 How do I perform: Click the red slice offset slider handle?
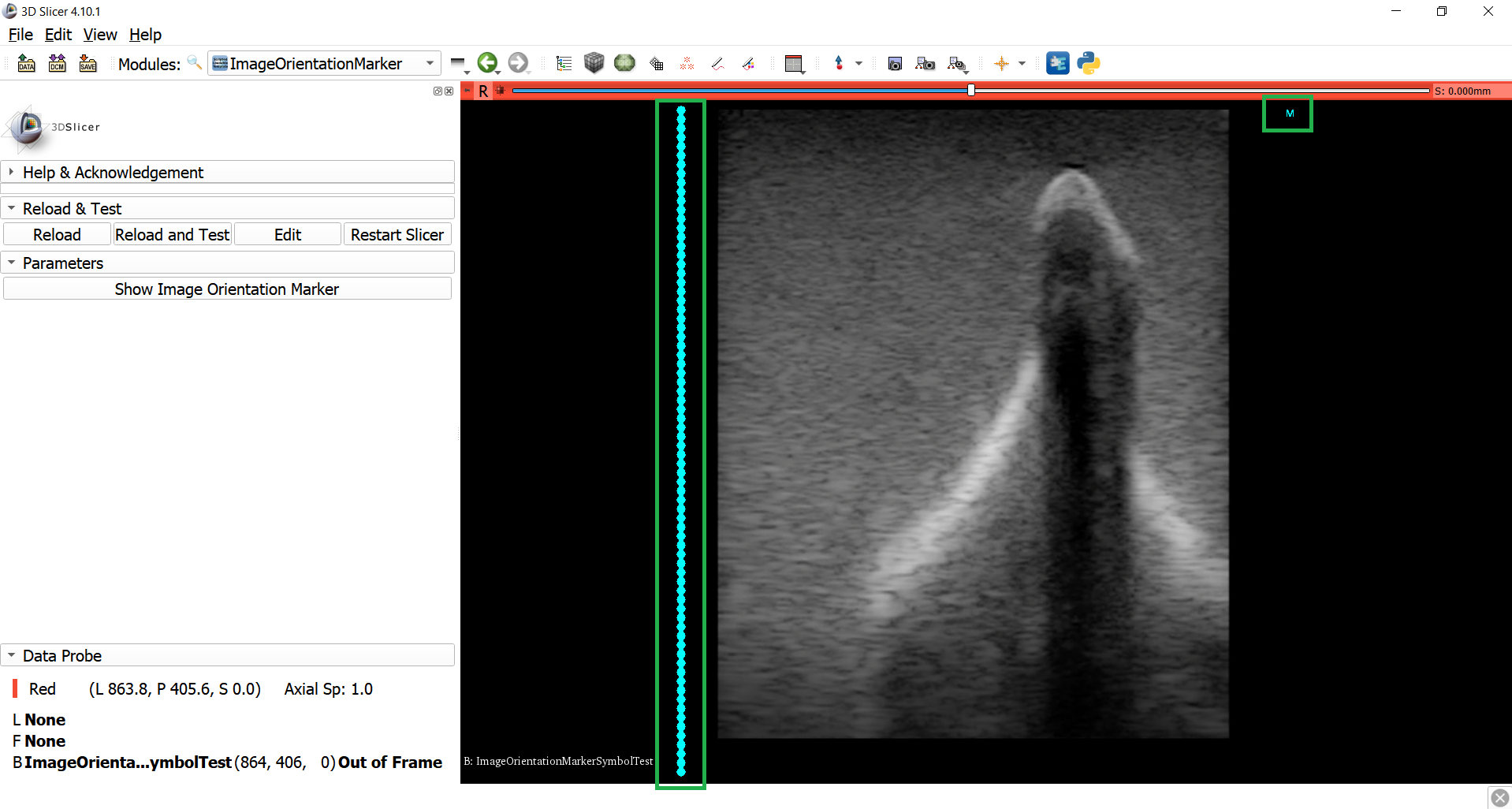tap(971, 91)
